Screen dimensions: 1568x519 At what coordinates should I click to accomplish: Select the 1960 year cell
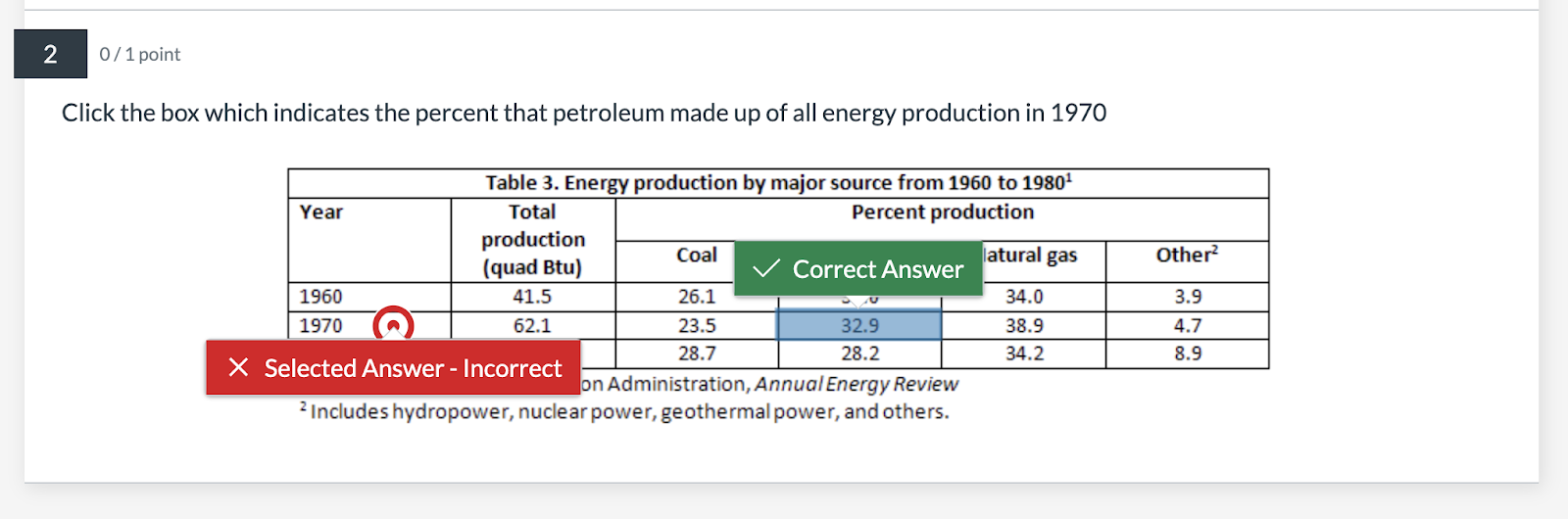pyautogui.click(x=321, y=297)
